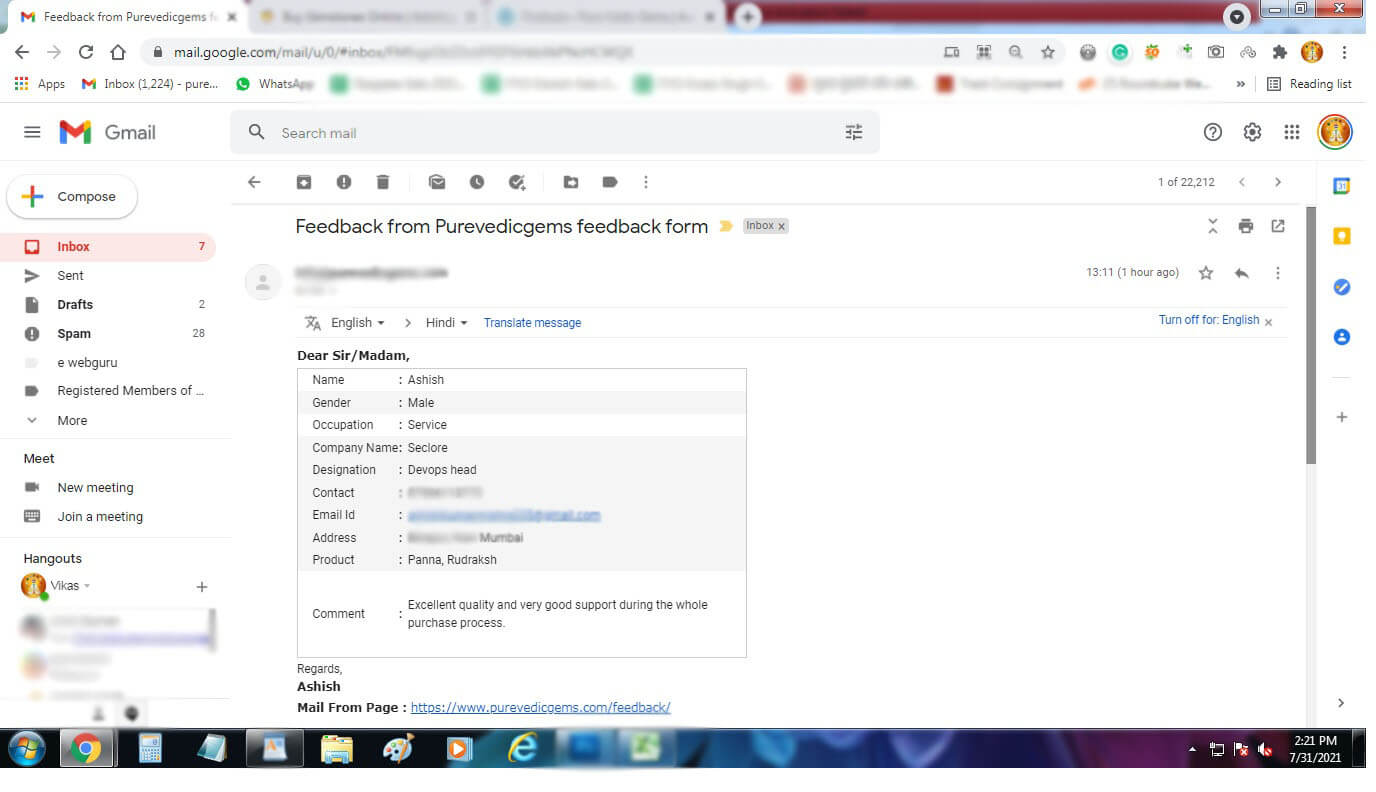Delete the email with the trash icon

tap(383, 182)
